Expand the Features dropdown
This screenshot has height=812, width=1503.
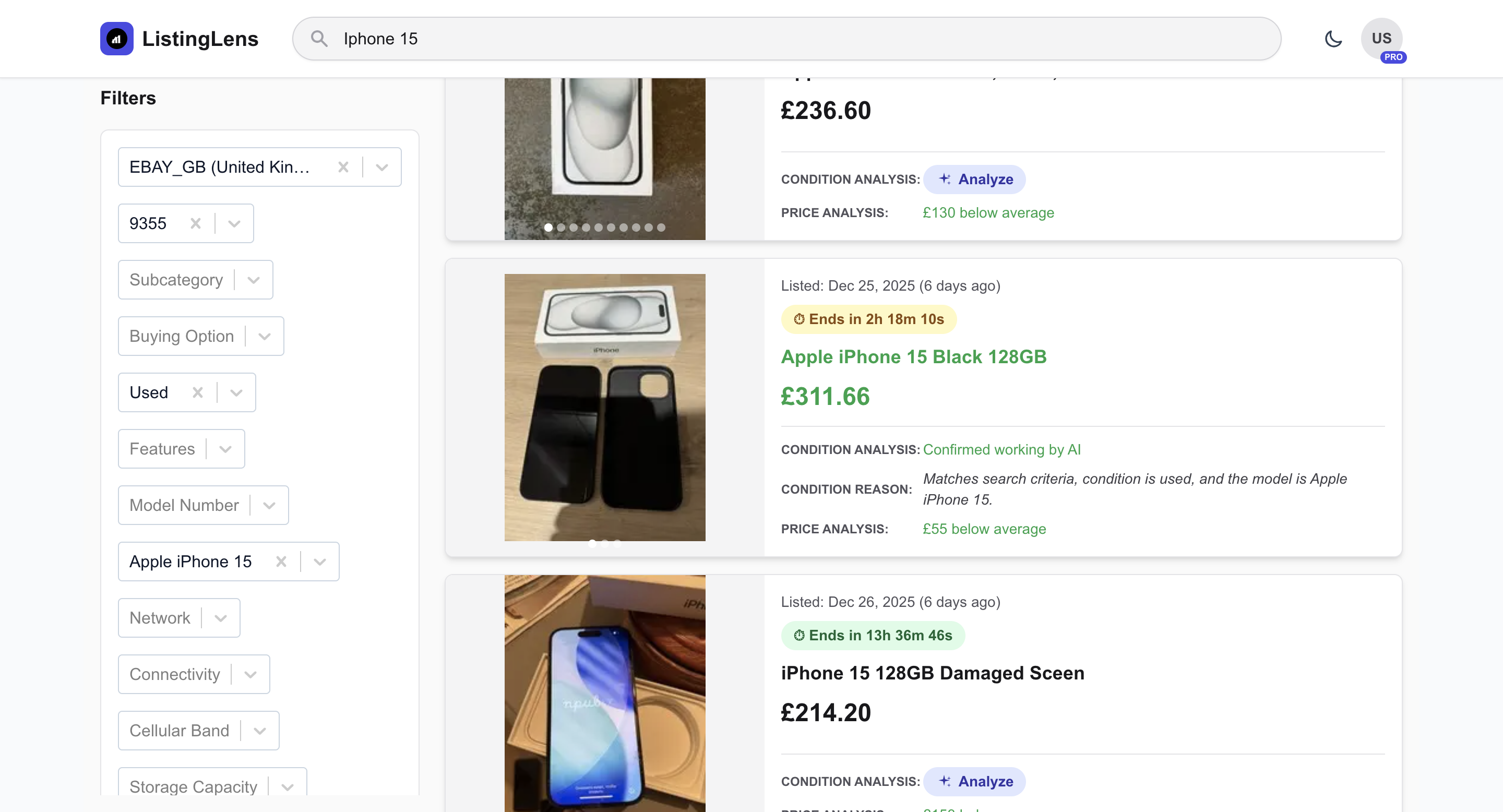(x=226, y=449)
